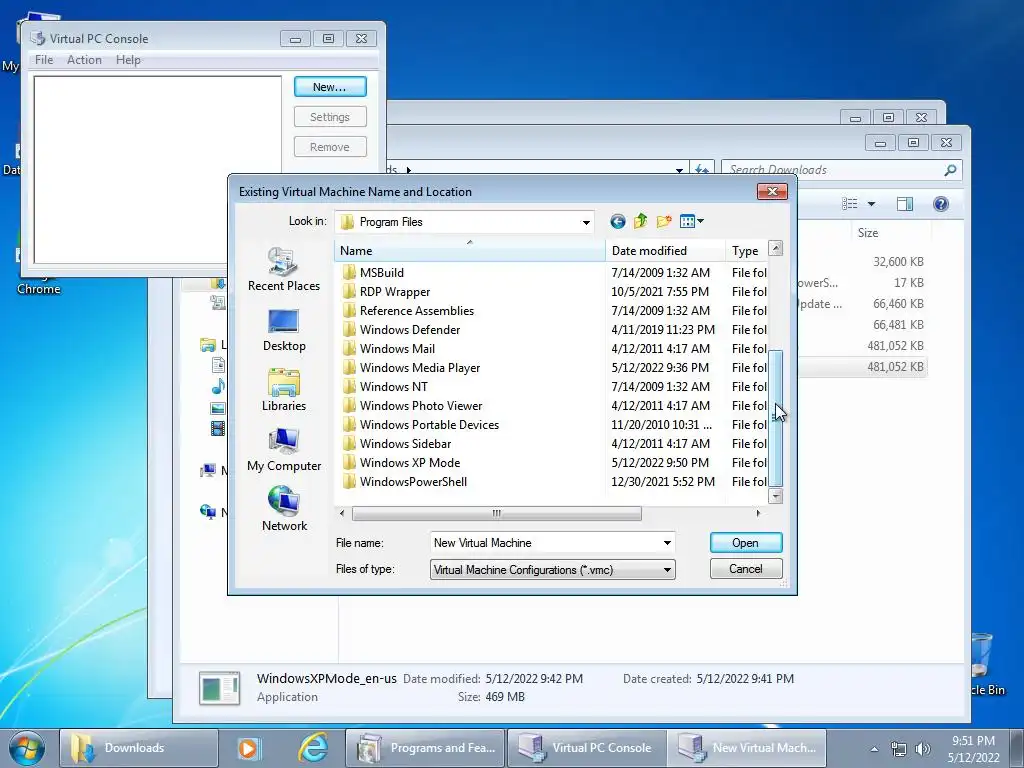1024x768 pixels.
Task: Open the File menu in Virtual PC Console
Action: click(44, 59)
